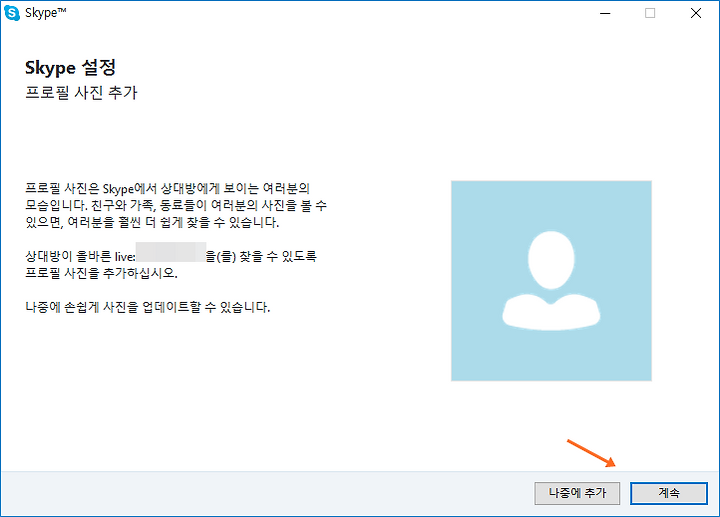Click the 계속 (Continue) button
This screenshot has width=720, height=517.
(x=669, y=493)
